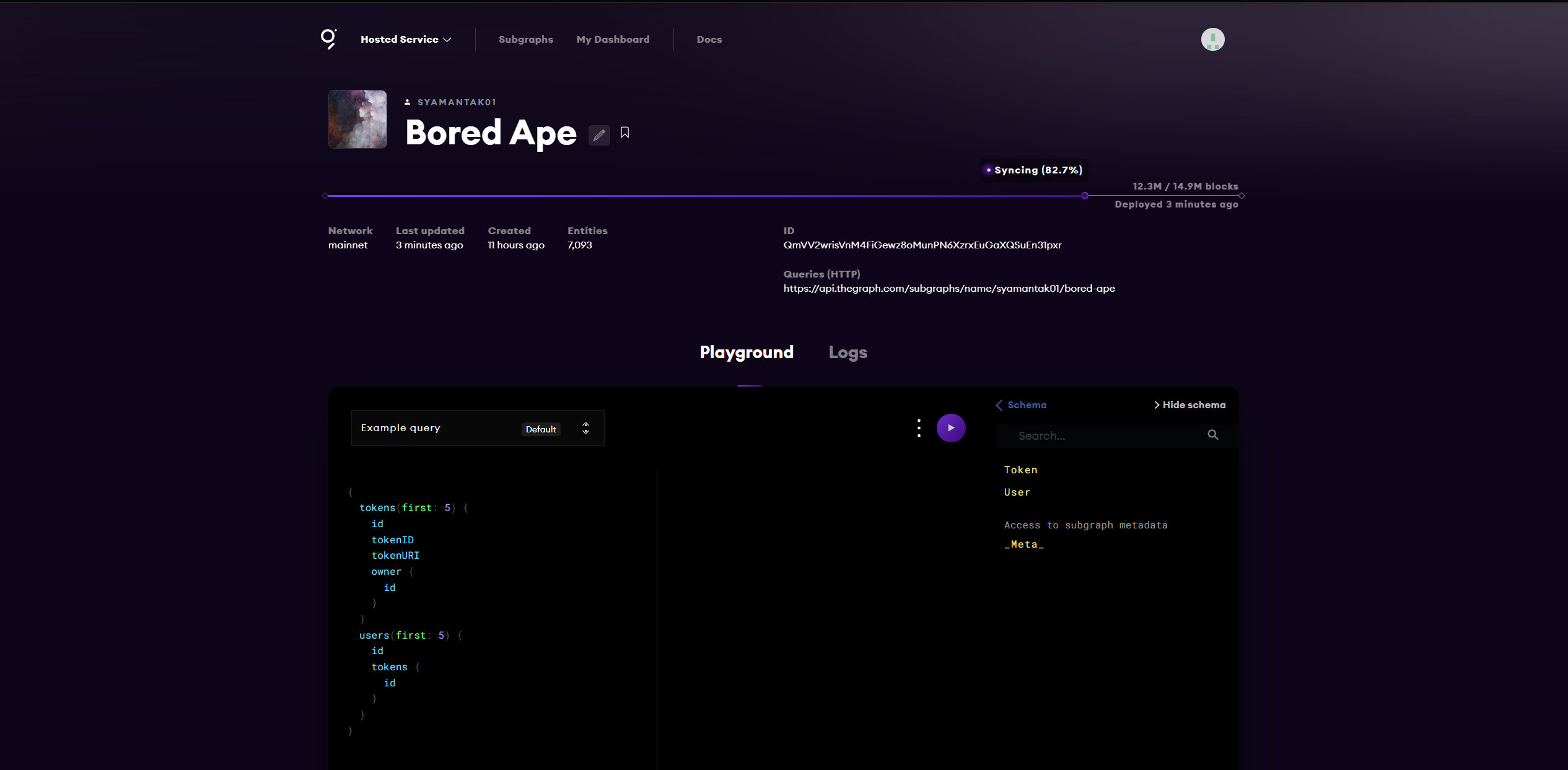Click the user icon beside SYAMANTAK01
The image size is (1568, 770).
407,101
